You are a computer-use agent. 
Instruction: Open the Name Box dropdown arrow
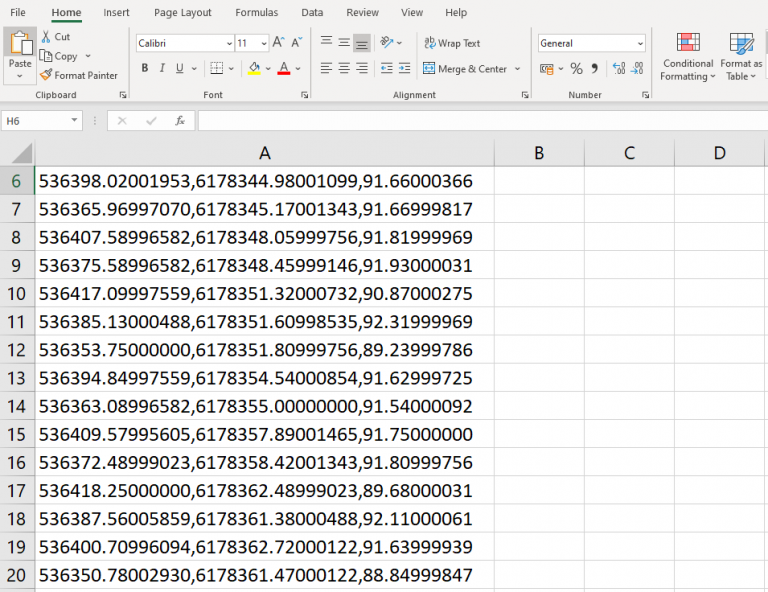click(74, 120)
